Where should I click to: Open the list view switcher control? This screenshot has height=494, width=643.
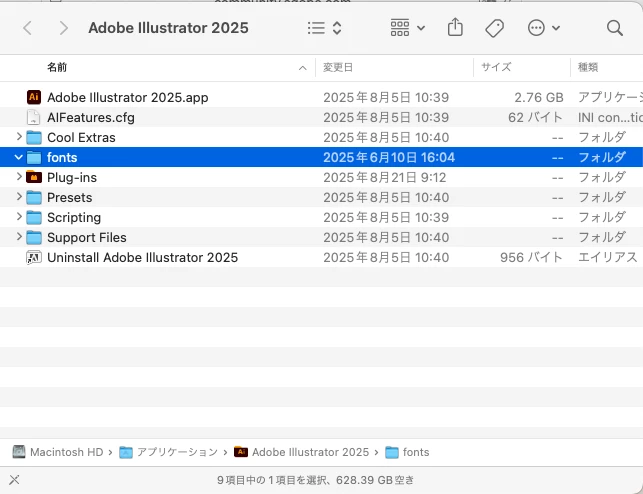tap(324, 28)
